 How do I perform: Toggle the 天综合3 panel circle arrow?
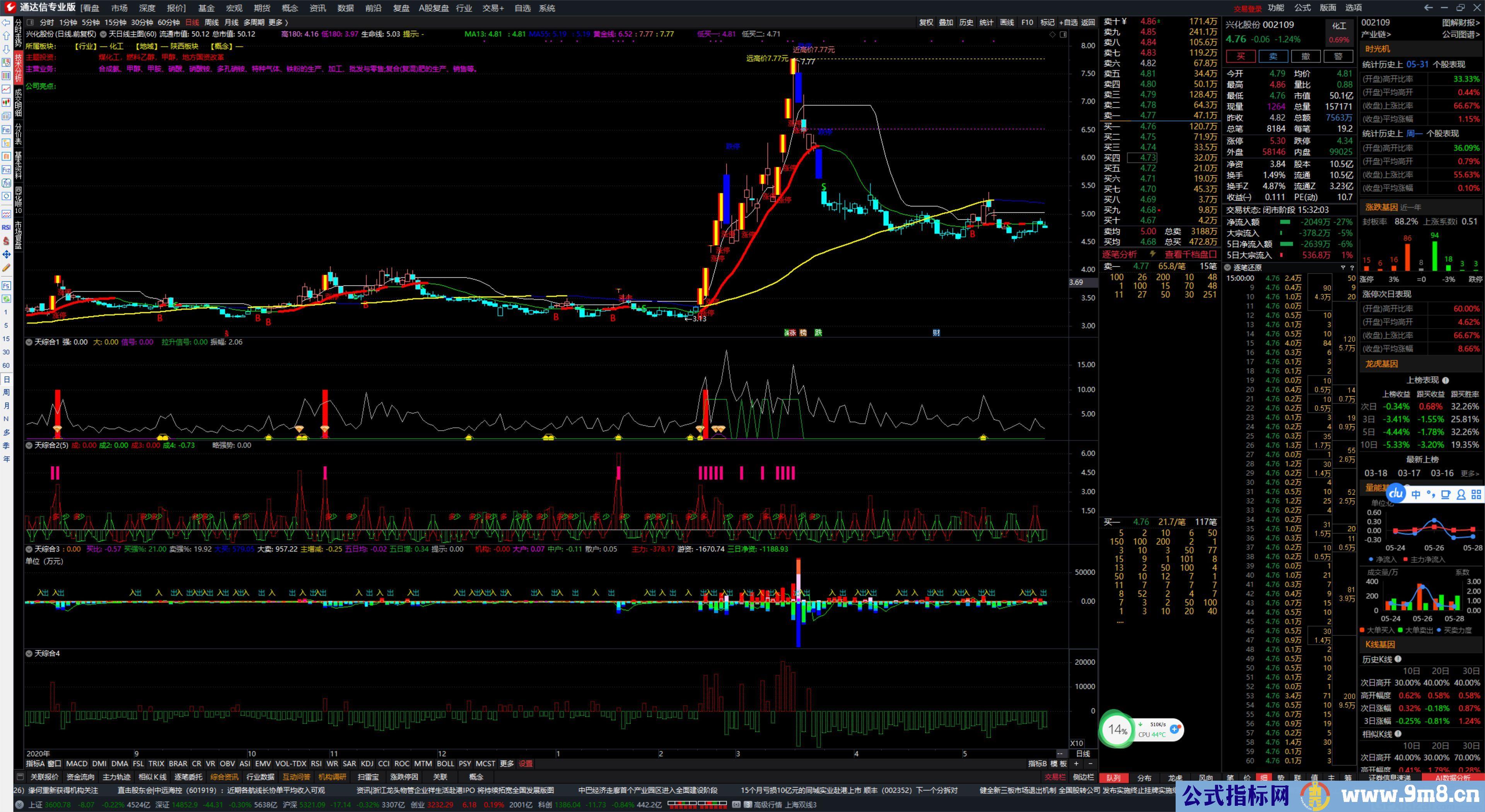29,549
